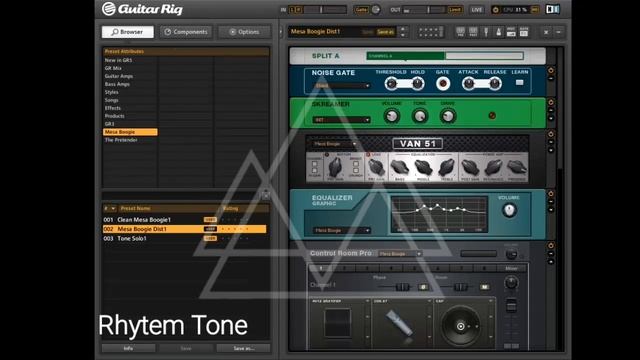Click the Skreamer on/off LED

(492, 116)
